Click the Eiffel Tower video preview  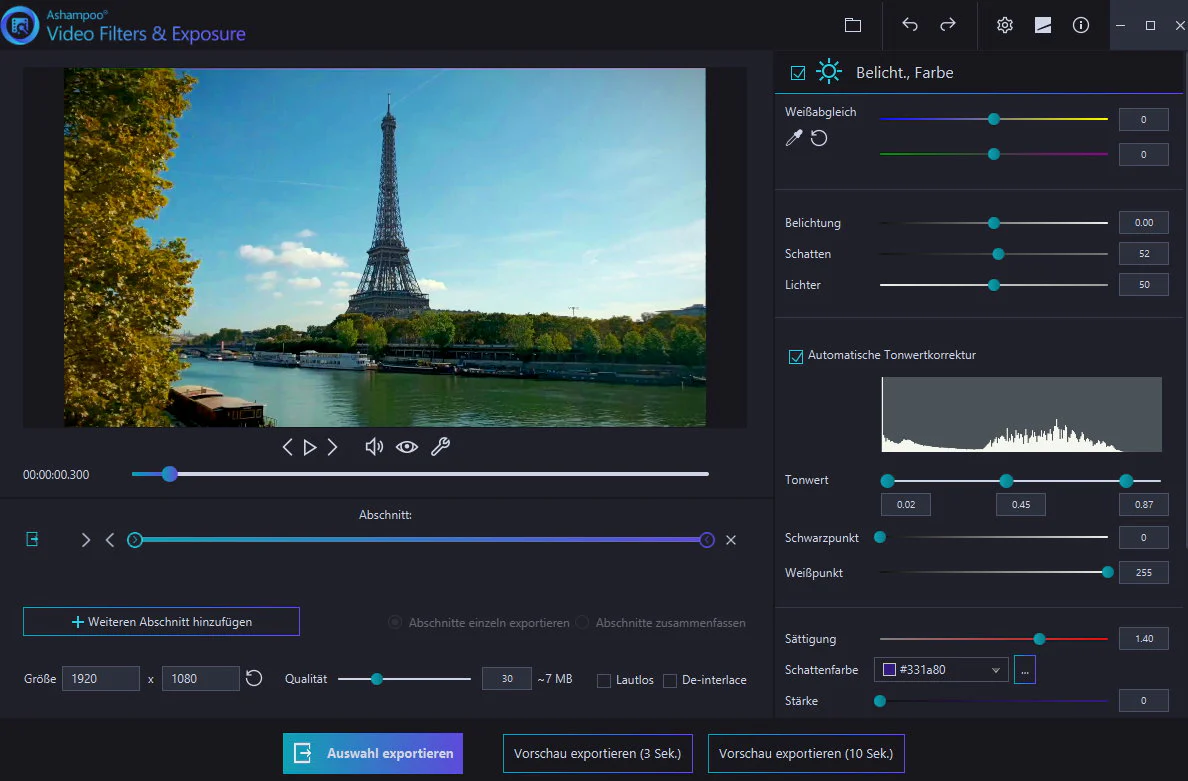pyautogui.click(x=385, y=248)
